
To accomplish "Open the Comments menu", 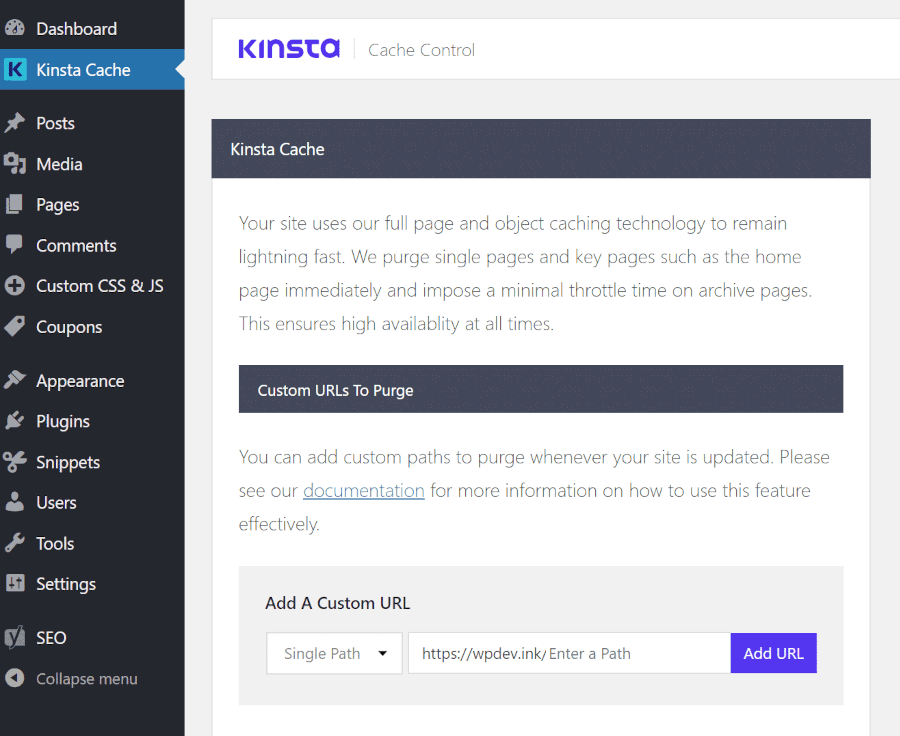I will click(x=92, y=245).
